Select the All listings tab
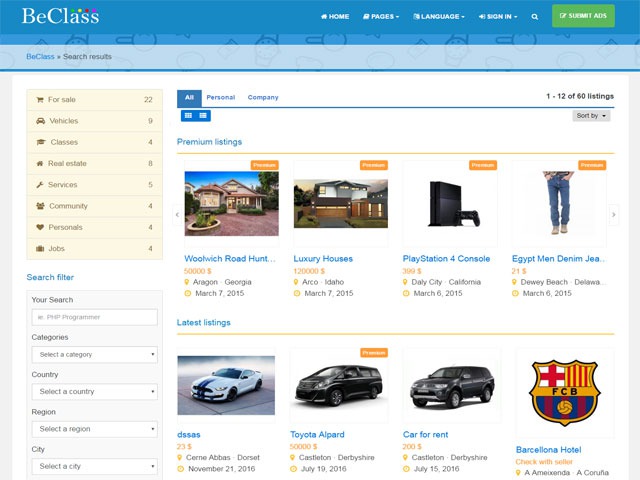This screenshot has width=640, height=480. (x=189, y=98)
